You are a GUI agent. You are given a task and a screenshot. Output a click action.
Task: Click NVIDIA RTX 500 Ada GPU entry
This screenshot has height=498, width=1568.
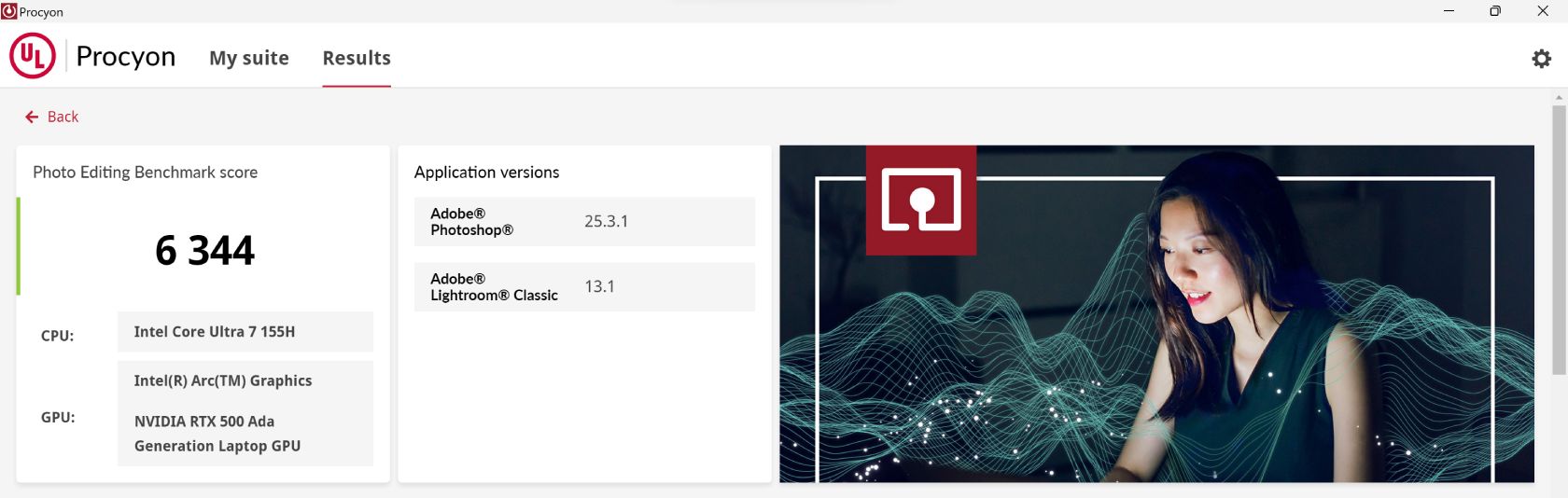point(217,434)
